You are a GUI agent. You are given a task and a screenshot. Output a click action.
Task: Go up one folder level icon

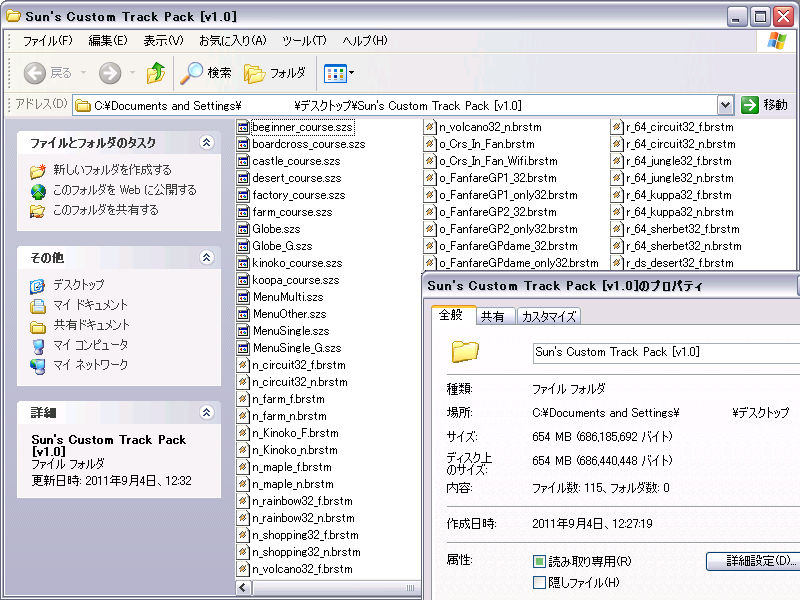click(x=156, y=73)
